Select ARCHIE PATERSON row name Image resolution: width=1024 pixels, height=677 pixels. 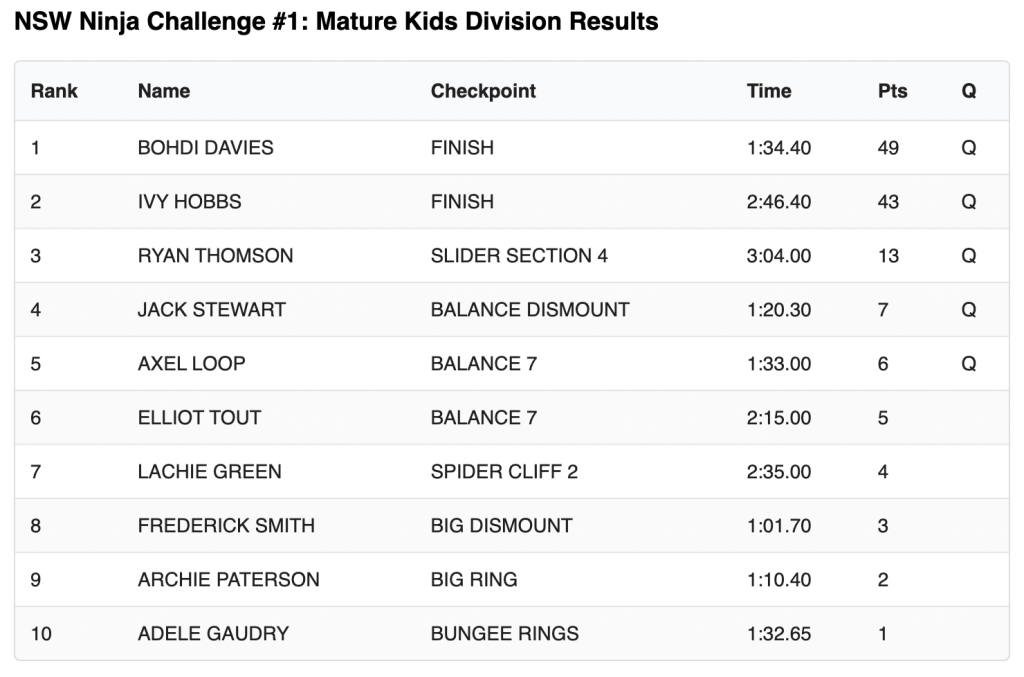coord(228,580)
